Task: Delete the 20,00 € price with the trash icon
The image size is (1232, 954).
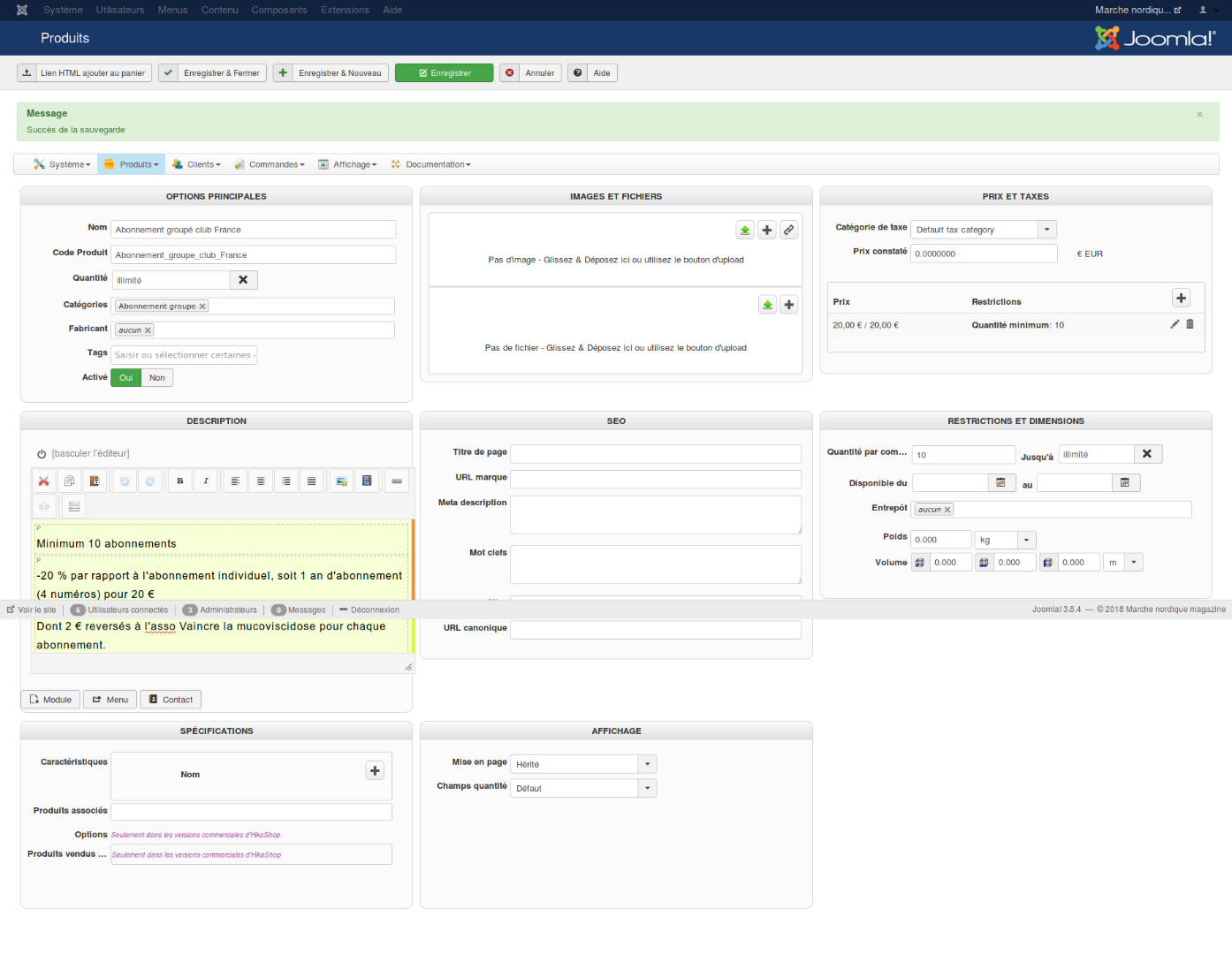Action: (1190, 324)
